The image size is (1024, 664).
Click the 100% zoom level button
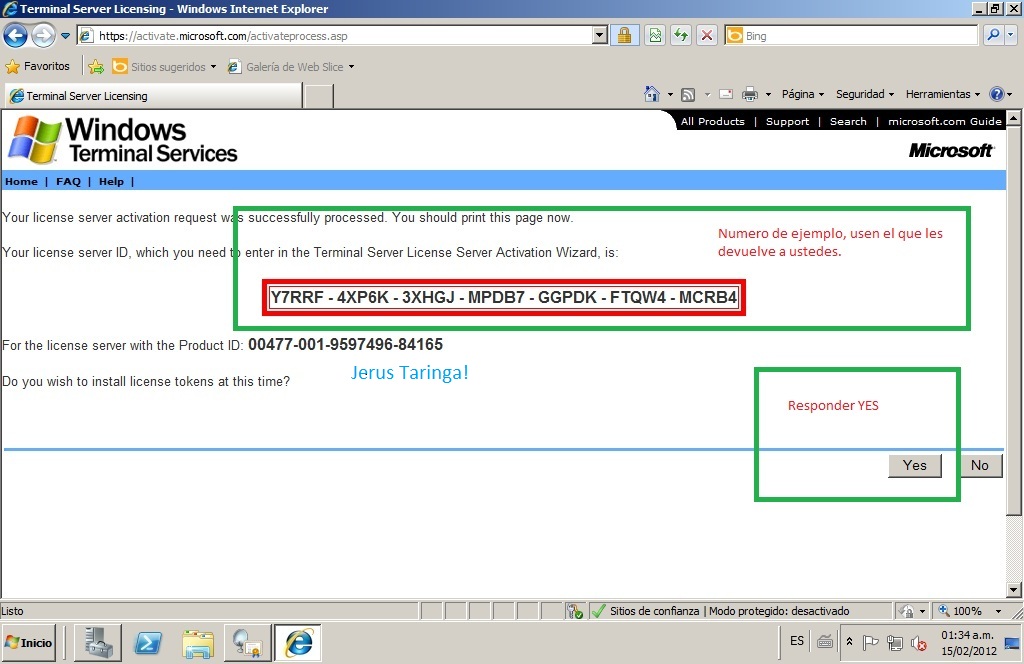960,611
